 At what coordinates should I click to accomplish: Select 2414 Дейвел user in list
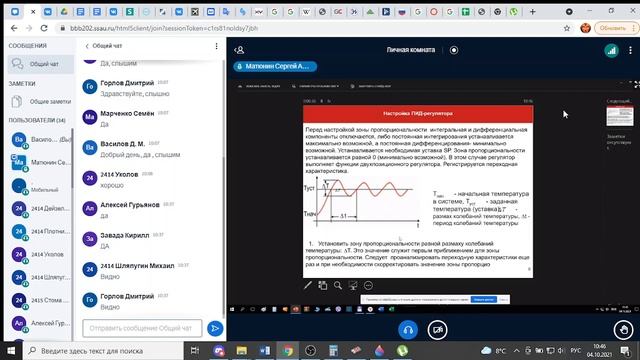pyautogui.click(x=40, y=209)
